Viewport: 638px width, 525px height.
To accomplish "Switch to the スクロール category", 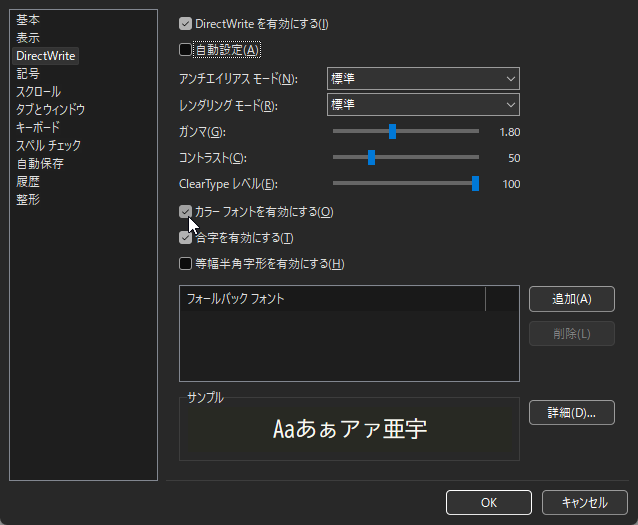I will click(38, 92).
